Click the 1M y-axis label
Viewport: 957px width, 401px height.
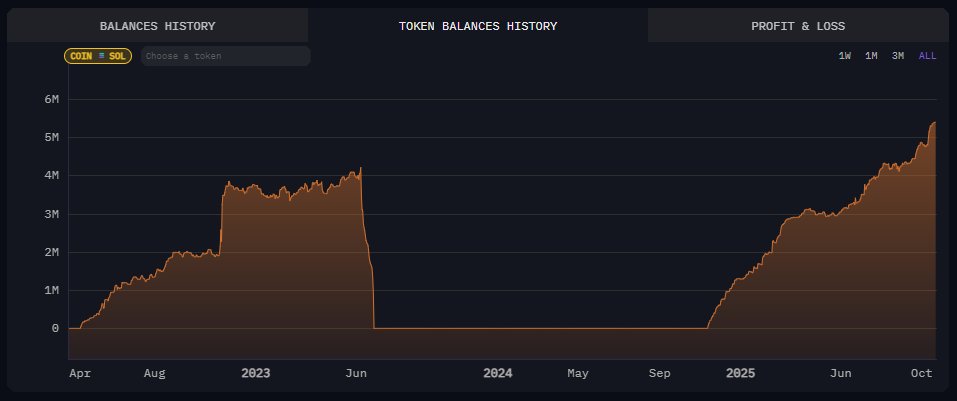pyautogui.click(x=52, y=291)
